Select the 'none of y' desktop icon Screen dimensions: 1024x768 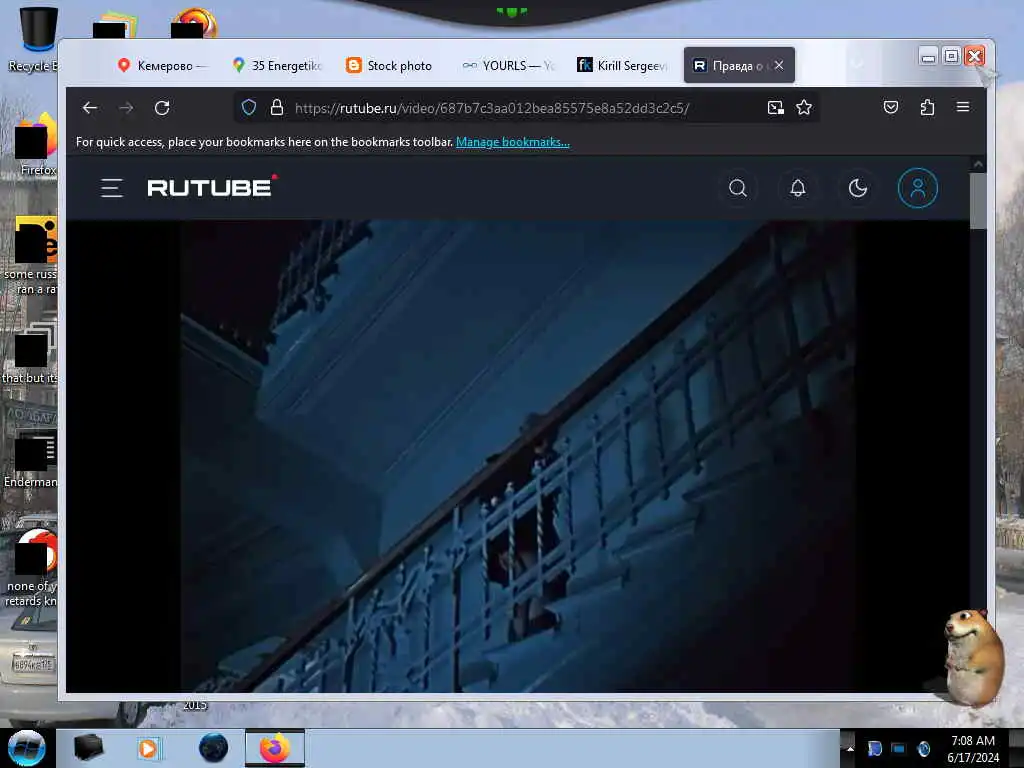[33, 567]
